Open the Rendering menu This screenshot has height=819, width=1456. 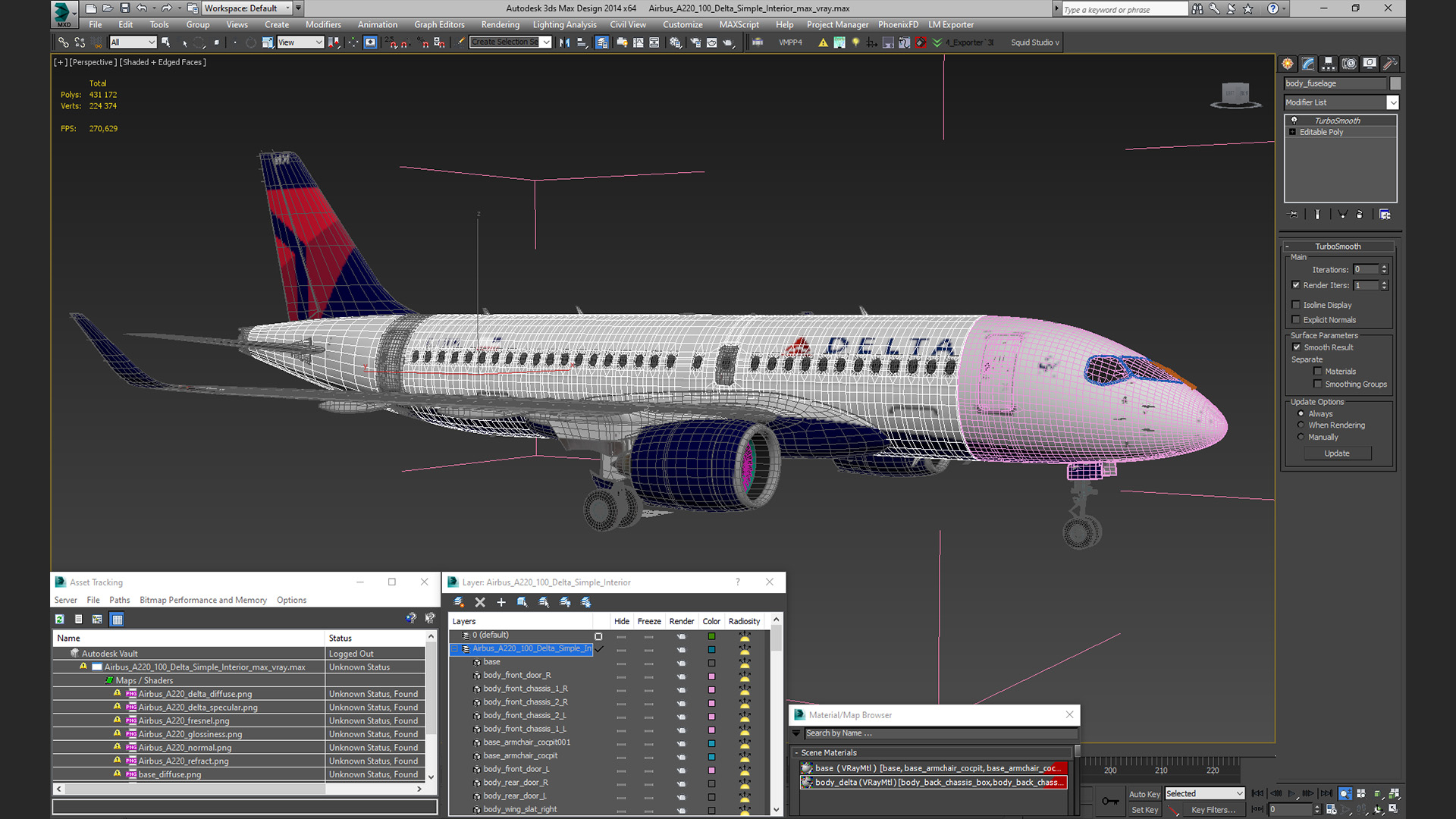500,24
